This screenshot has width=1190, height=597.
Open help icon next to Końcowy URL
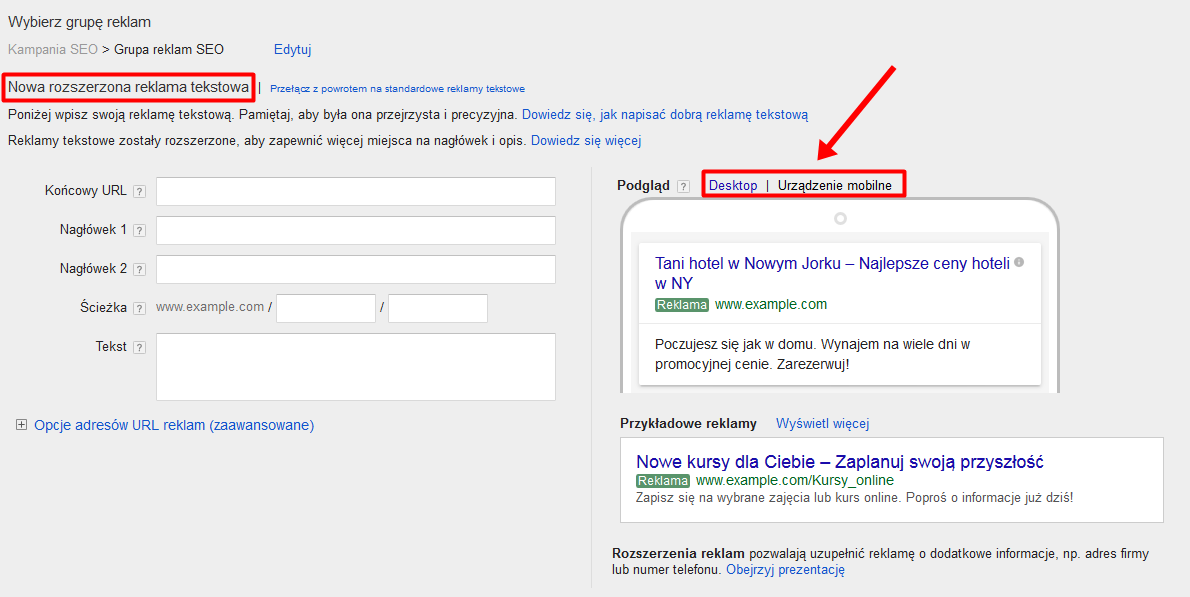[x=139, y=192]
